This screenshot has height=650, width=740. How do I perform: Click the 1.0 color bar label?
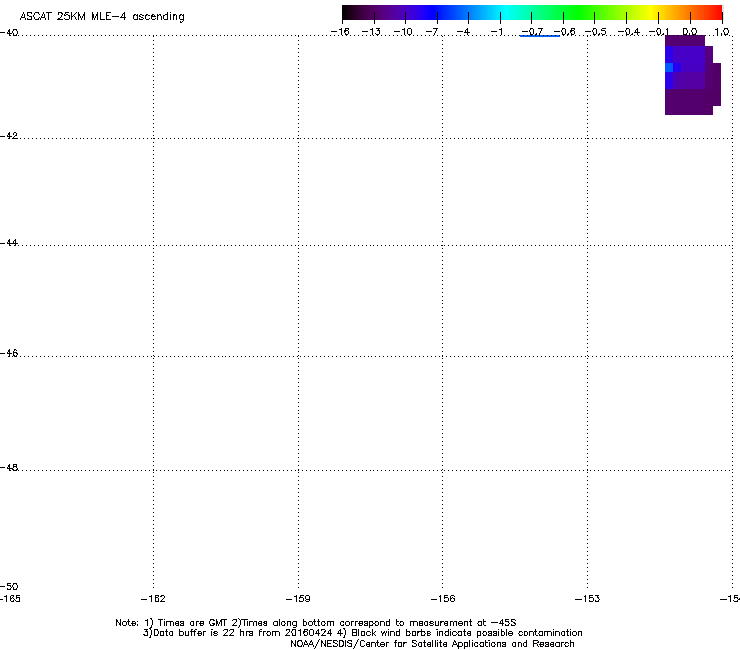click(722, 32)
